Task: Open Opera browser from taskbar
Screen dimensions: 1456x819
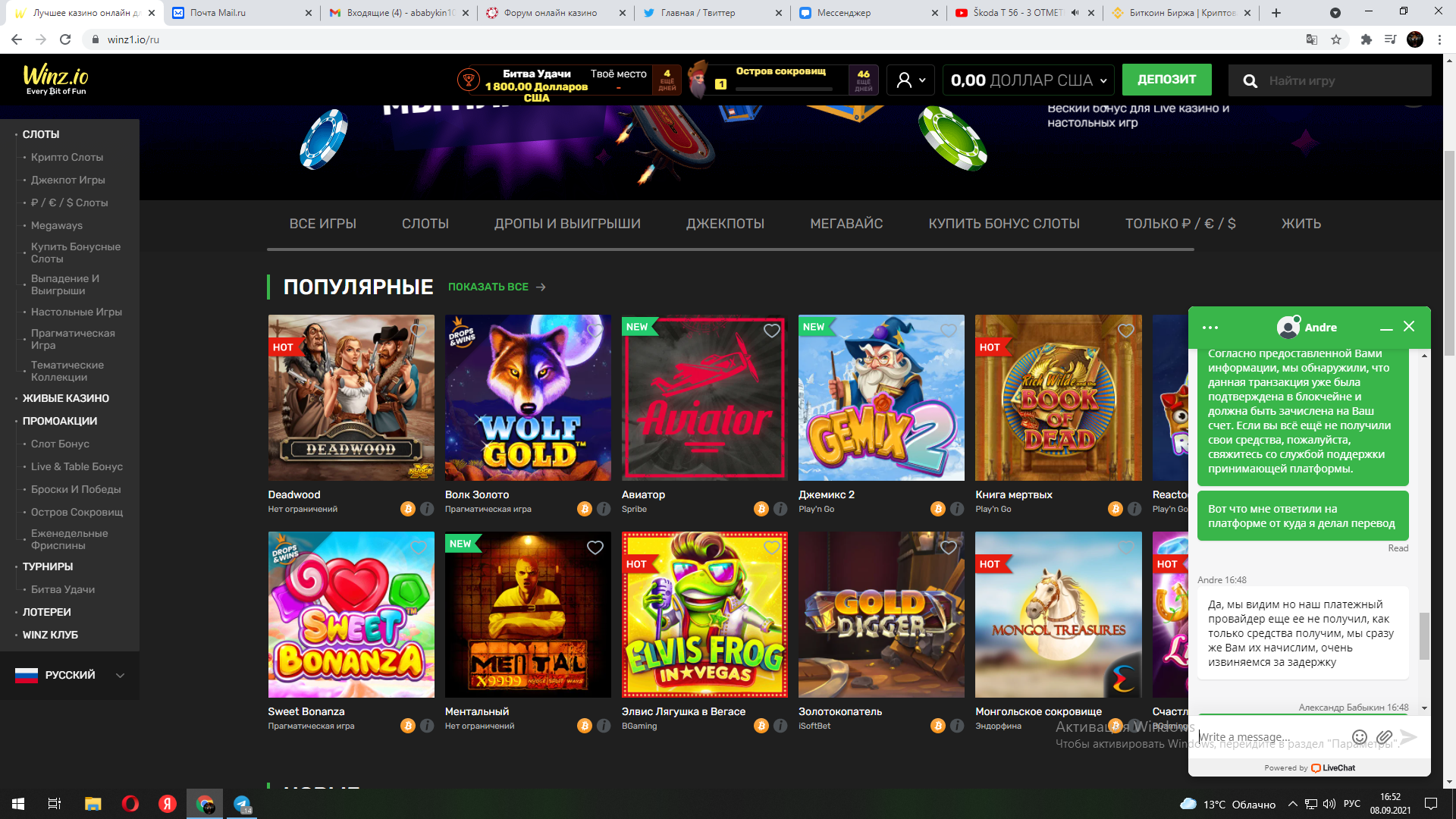Action: pyautogui.click(x=130, y=804)
